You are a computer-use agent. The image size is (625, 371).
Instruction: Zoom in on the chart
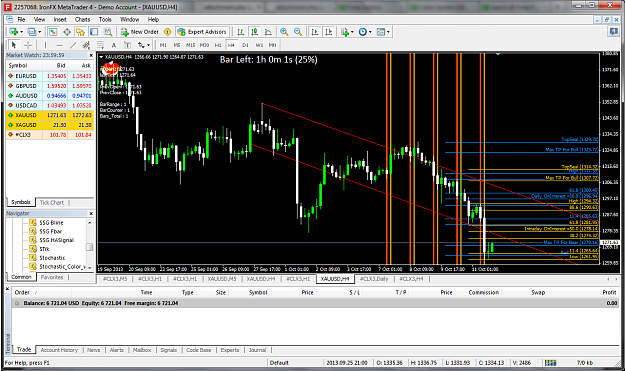point(284,32)
